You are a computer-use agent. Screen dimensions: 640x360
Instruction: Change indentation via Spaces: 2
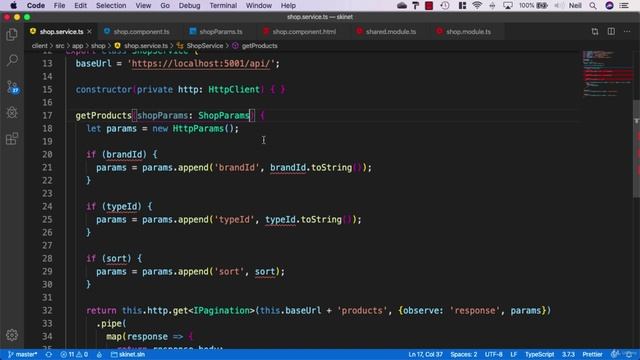(x=464, y=354)
